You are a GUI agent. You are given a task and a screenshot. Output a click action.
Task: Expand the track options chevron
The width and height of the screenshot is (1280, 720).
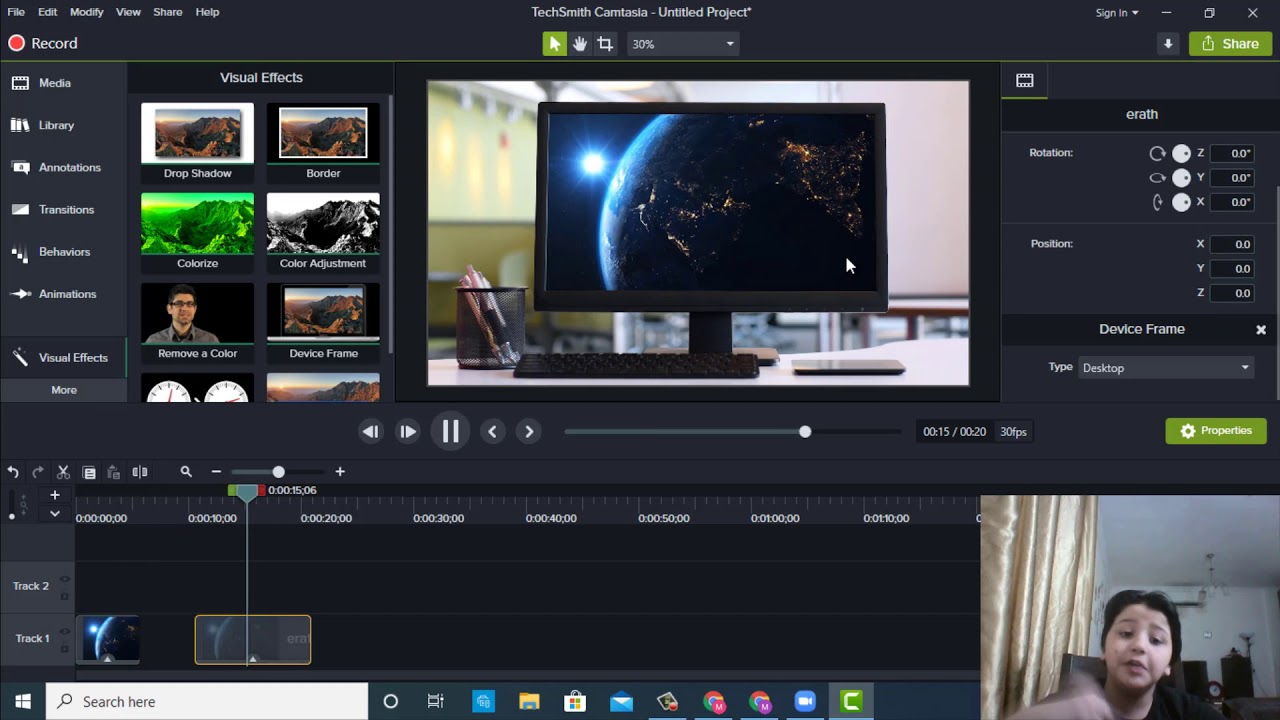click(55, 514)
